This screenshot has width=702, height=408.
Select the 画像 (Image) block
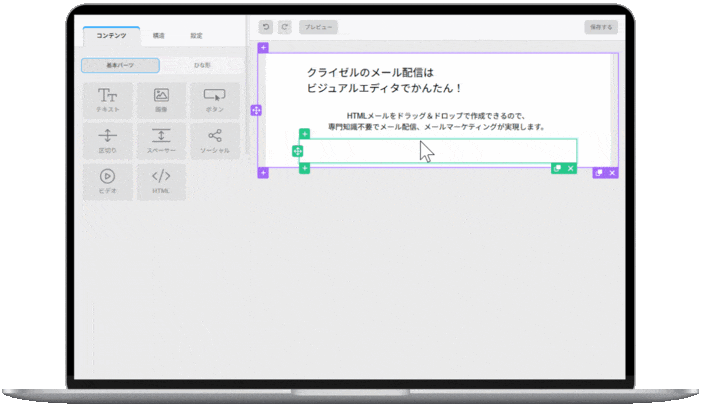pos(161,100)
